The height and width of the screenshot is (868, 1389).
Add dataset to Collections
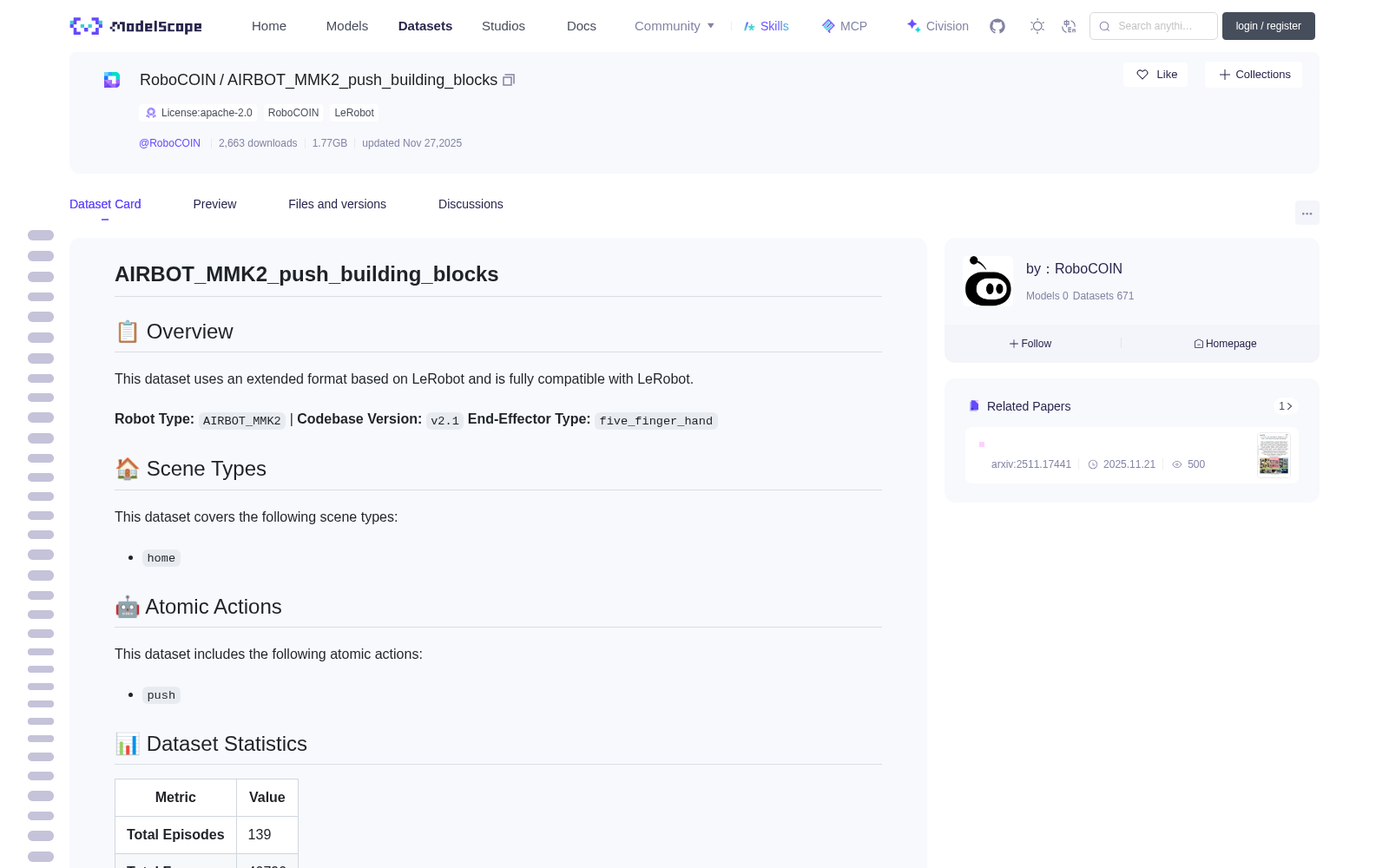1254,75
